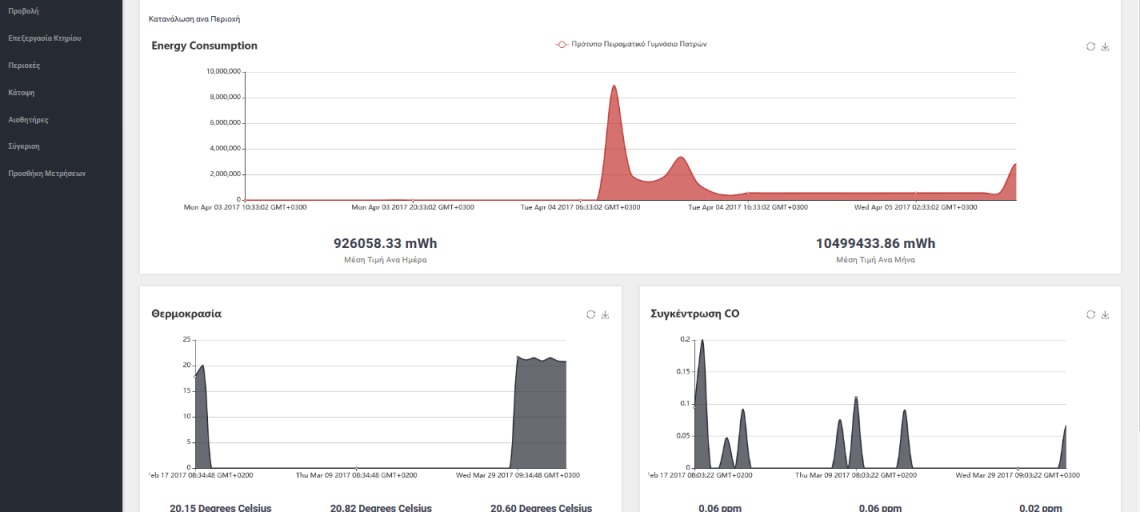Image resolution: width=1140 pixels, height=512 pixels.
Task: Refresh the Energy Consumption chart
Action: click(x=1091, y=47)
